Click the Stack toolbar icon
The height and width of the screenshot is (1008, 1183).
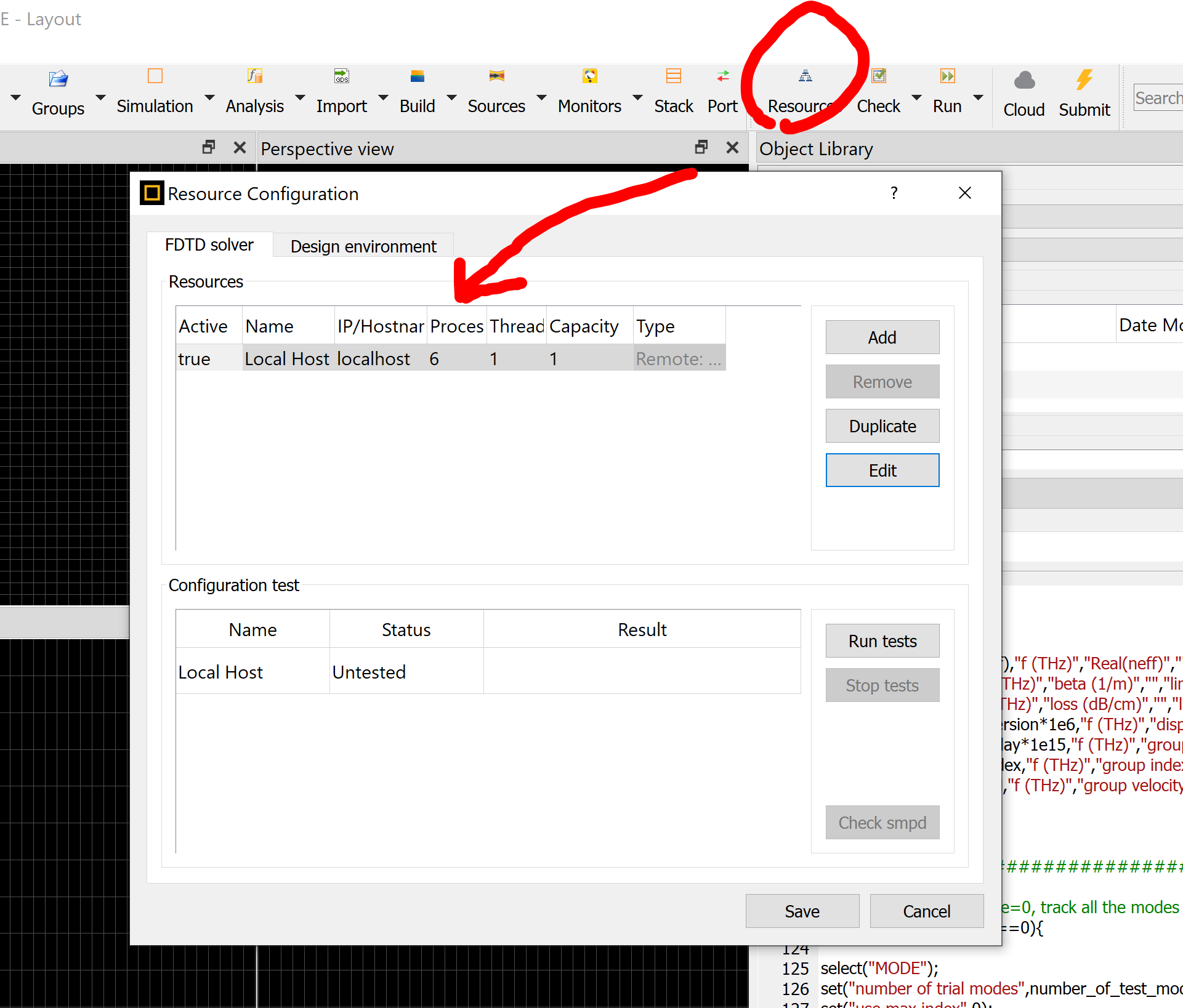pos(674,76)
